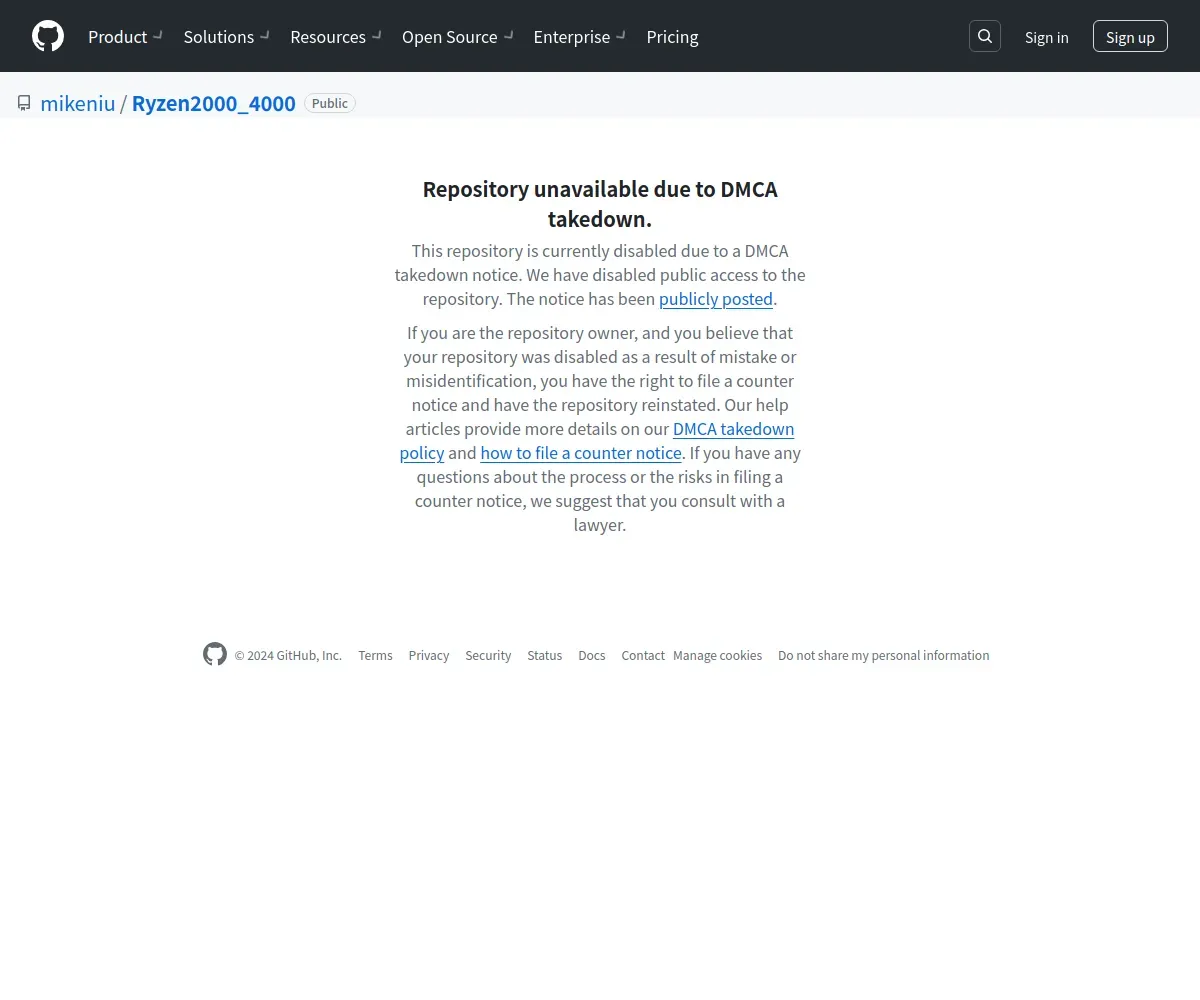Expand the Open Source menu

pos(457,37)
